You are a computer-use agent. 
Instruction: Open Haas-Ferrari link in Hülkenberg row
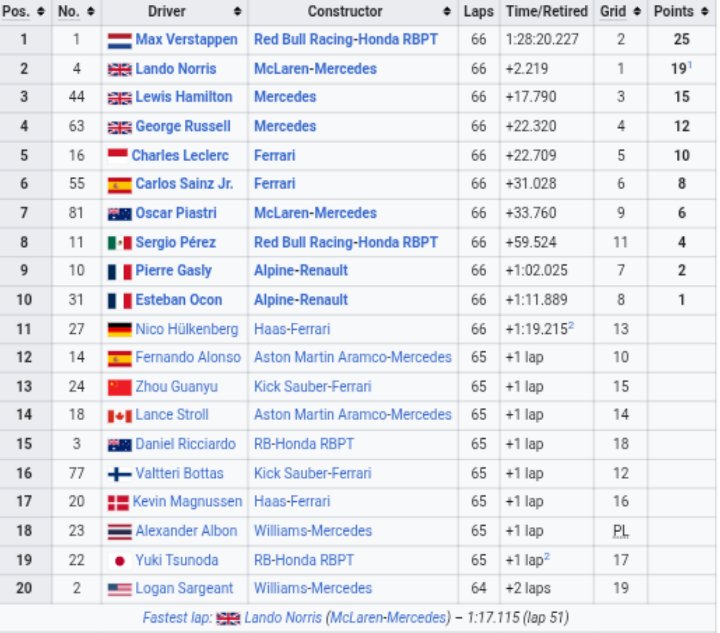(292, 329)
